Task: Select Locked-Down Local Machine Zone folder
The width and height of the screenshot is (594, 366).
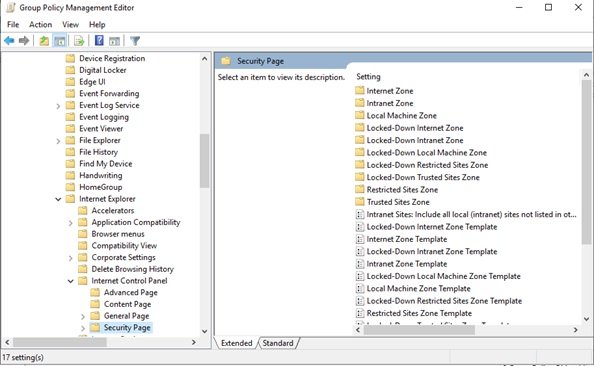Action: point(427,152)
